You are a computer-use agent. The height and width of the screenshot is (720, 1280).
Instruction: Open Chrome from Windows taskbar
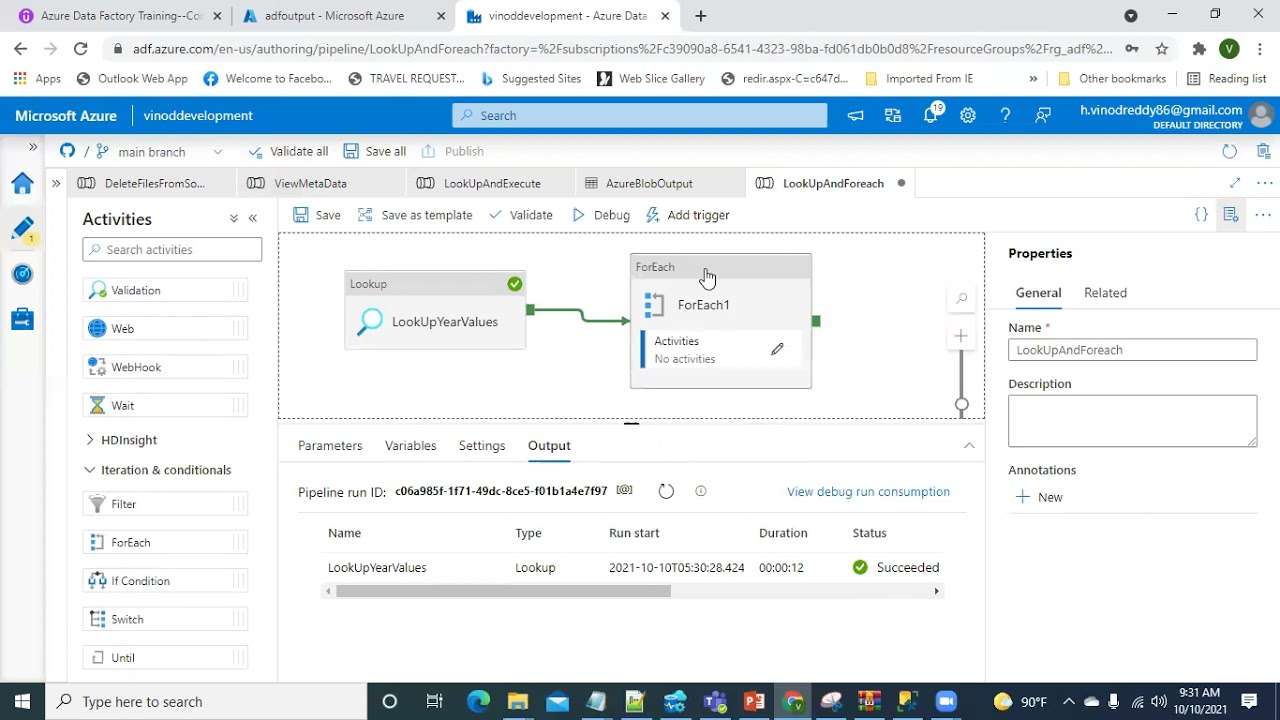[x=794, y=701]
